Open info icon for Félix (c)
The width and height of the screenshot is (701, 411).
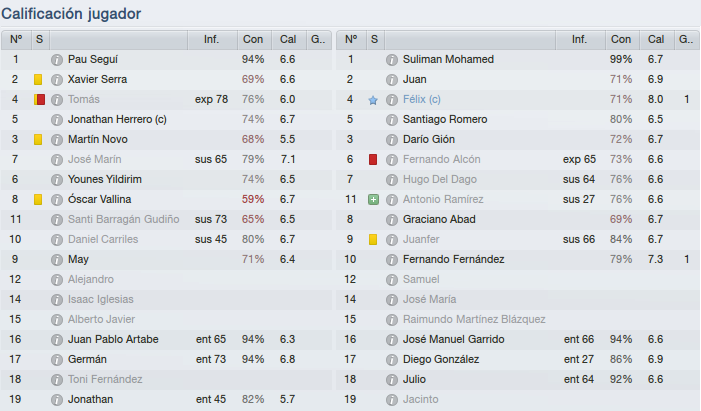coord(392,100)
